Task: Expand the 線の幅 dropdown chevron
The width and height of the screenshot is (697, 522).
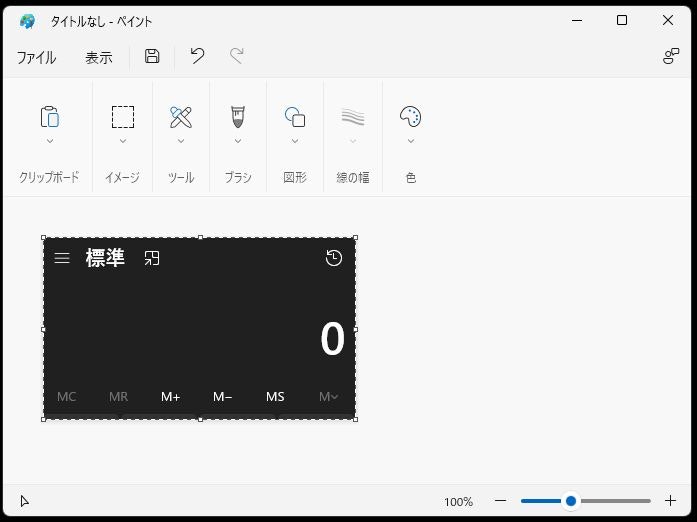Action: (353, 141)
